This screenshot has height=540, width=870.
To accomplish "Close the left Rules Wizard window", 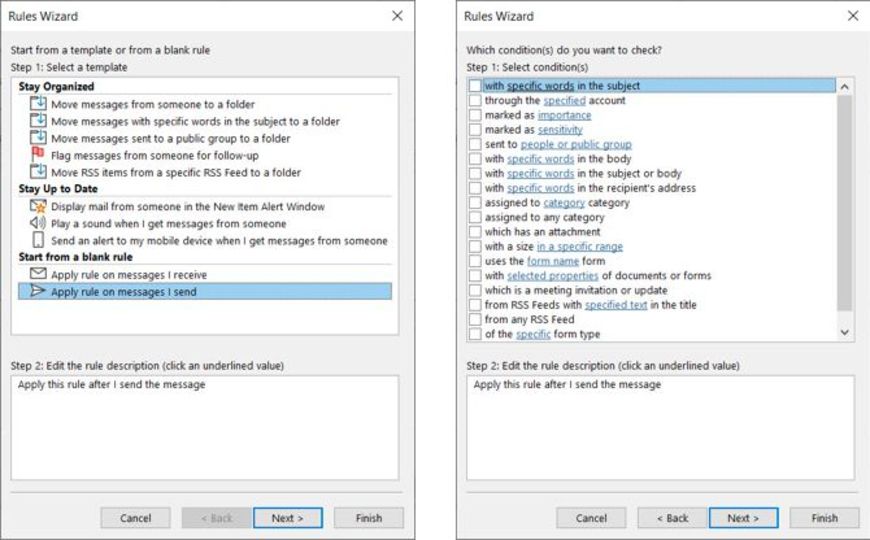I will tap(397, 16).
